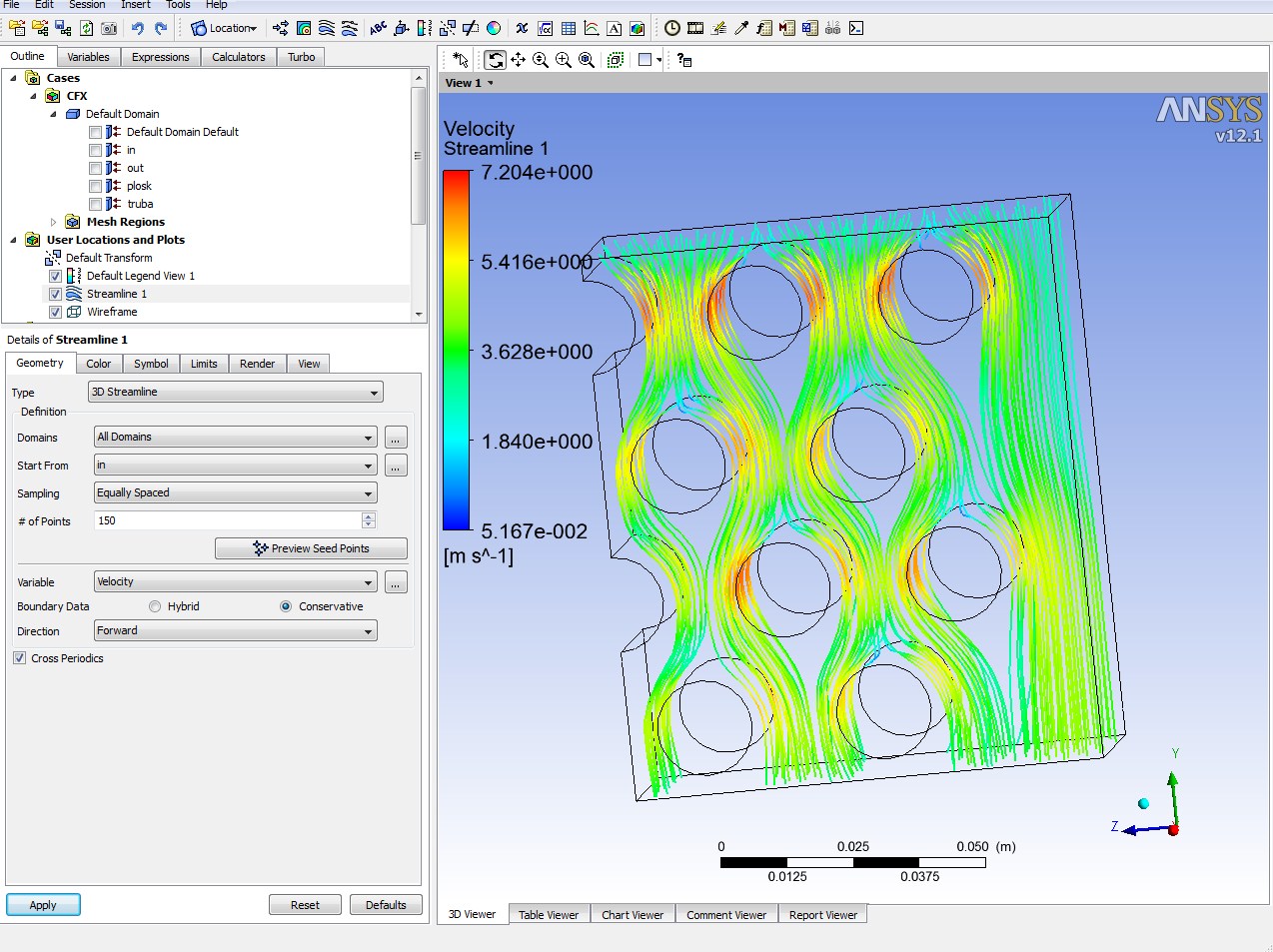Click the Redo arrow icon

click(x=161, y=28)
